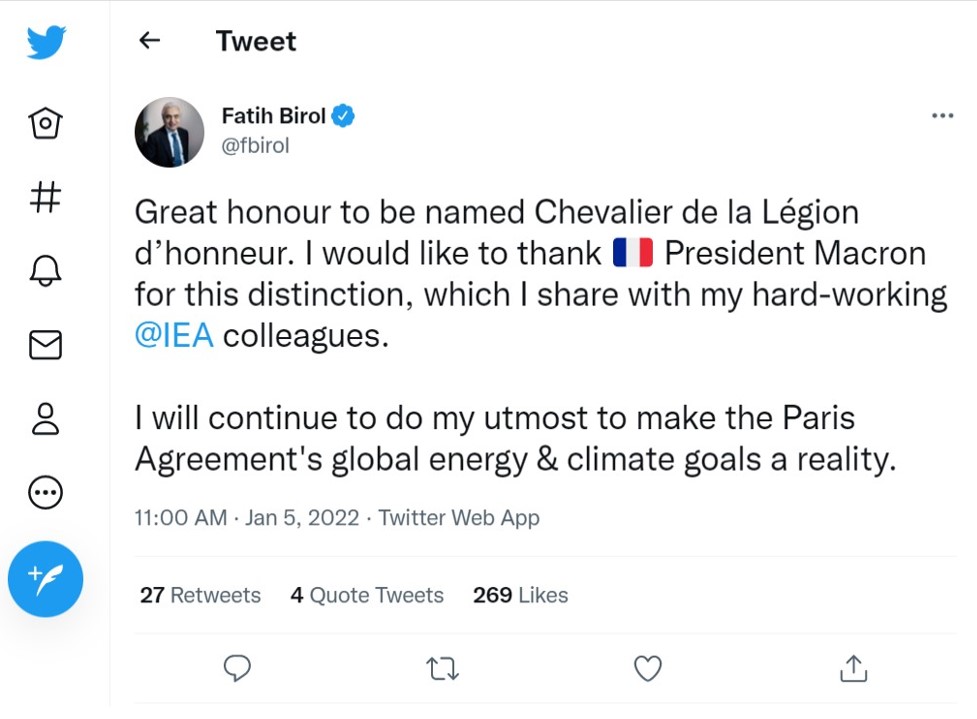Click the Twitter Web App source link
The width and height of the screenshot is (977, 719).
[x=459, y=518]
